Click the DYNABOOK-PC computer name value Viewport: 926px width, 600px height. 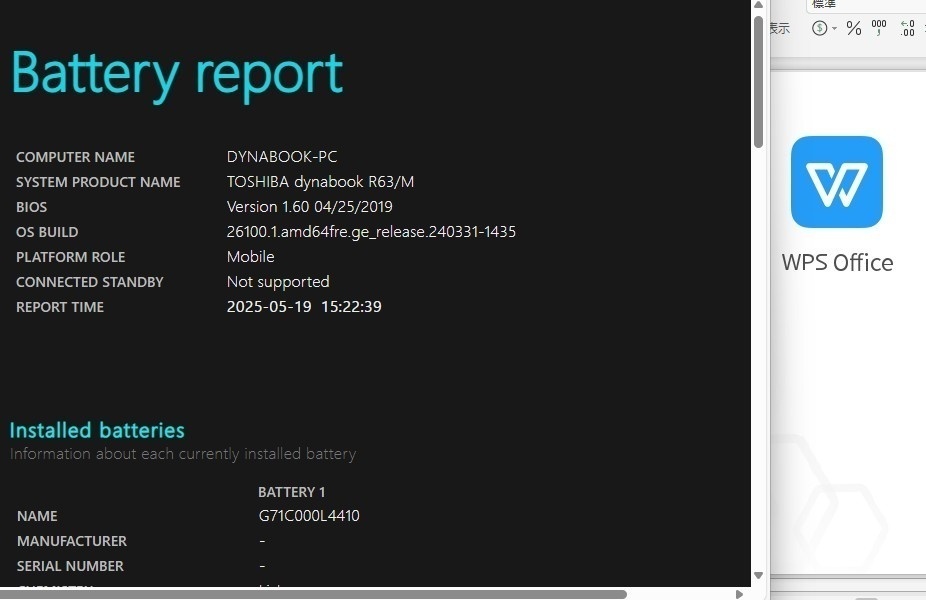[282, 156]
